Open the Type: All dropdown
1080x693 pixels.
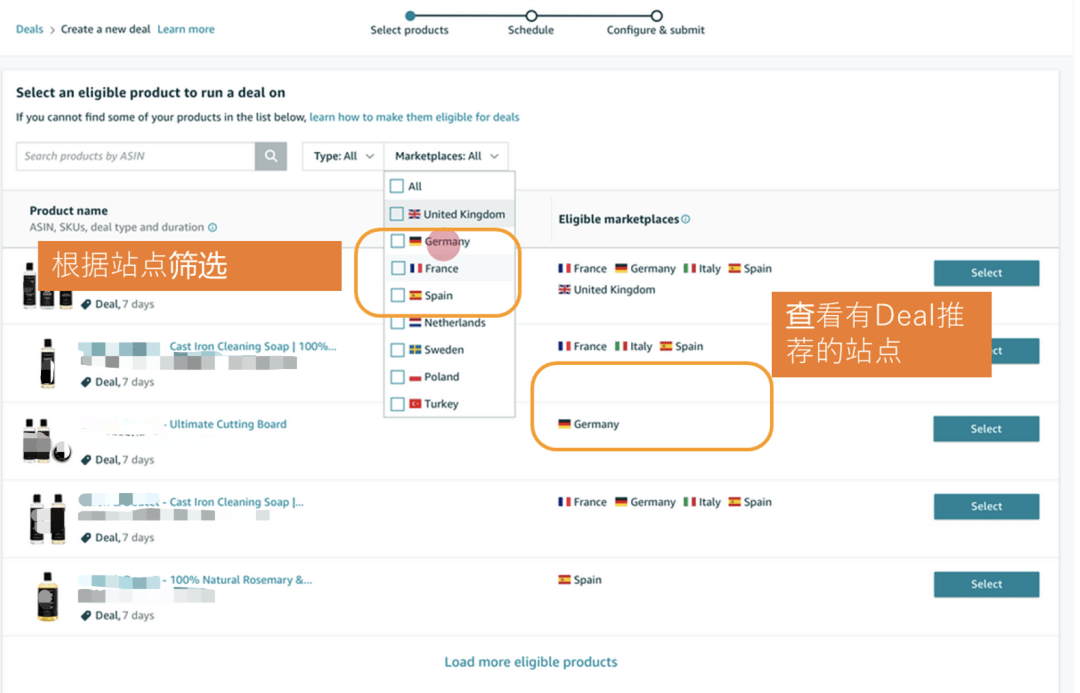343,156
